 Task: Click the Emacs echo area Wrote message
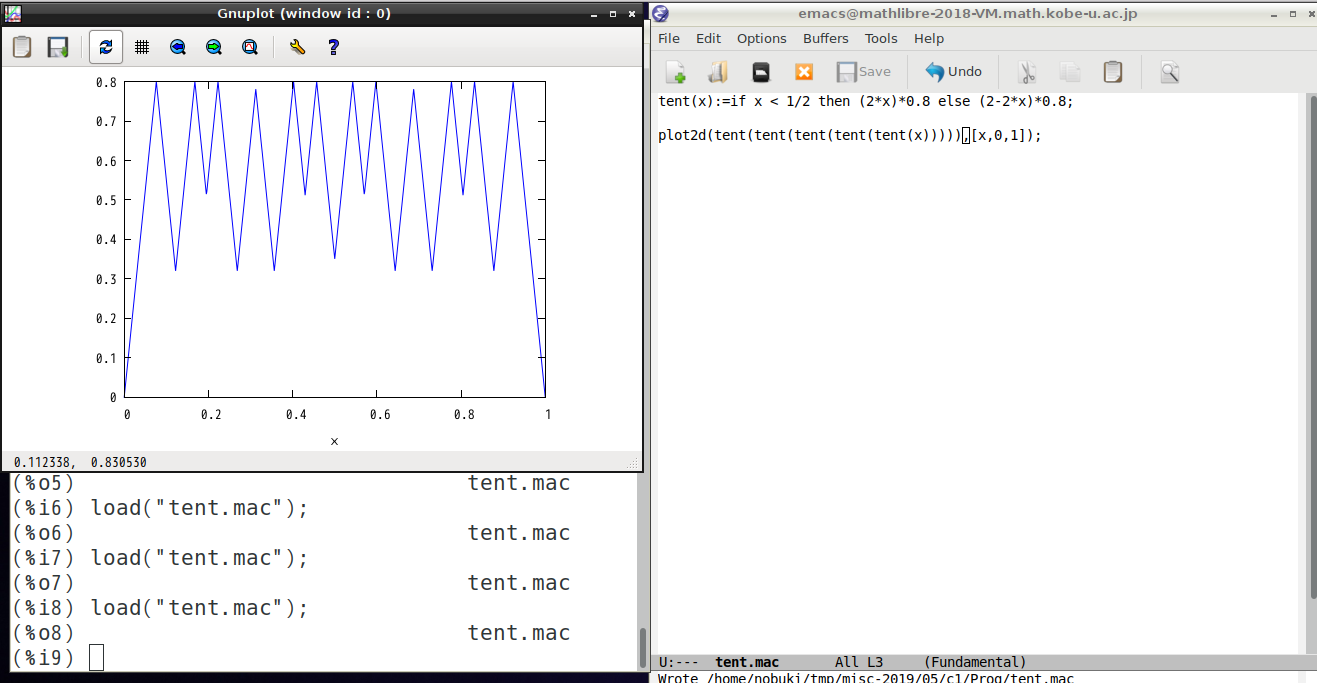coord(866,678)
